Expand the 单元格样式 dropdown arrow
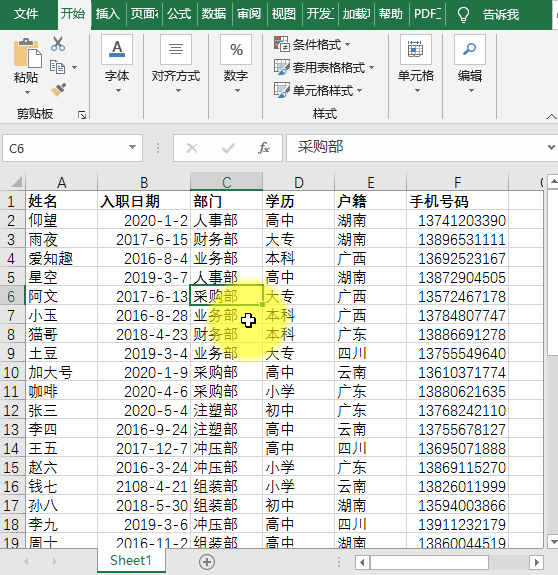The height and width of the screenshot is (575, 558). [359, 91]
